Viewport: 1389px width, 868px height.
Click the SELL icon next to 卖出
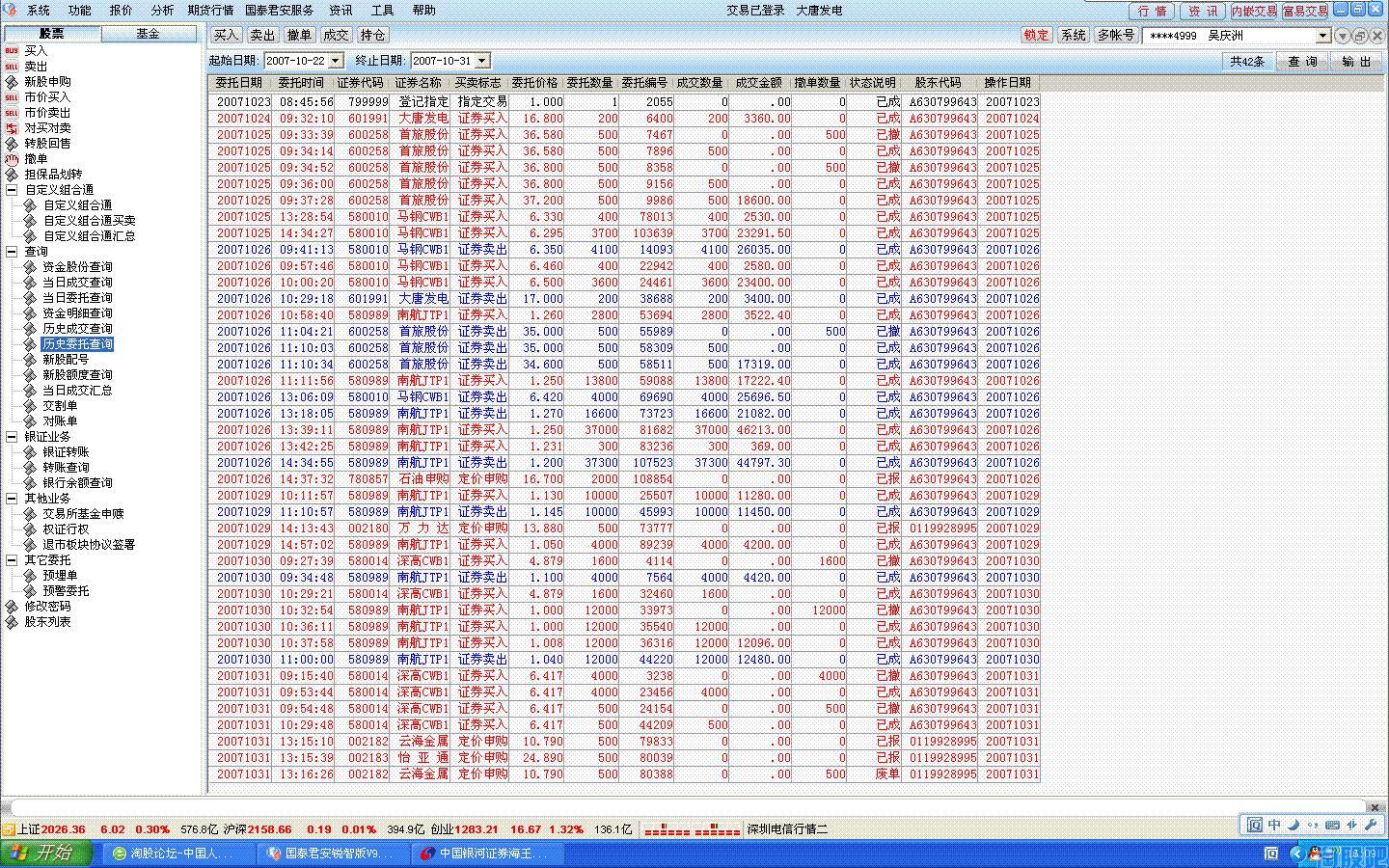click(x=12, y=66)
